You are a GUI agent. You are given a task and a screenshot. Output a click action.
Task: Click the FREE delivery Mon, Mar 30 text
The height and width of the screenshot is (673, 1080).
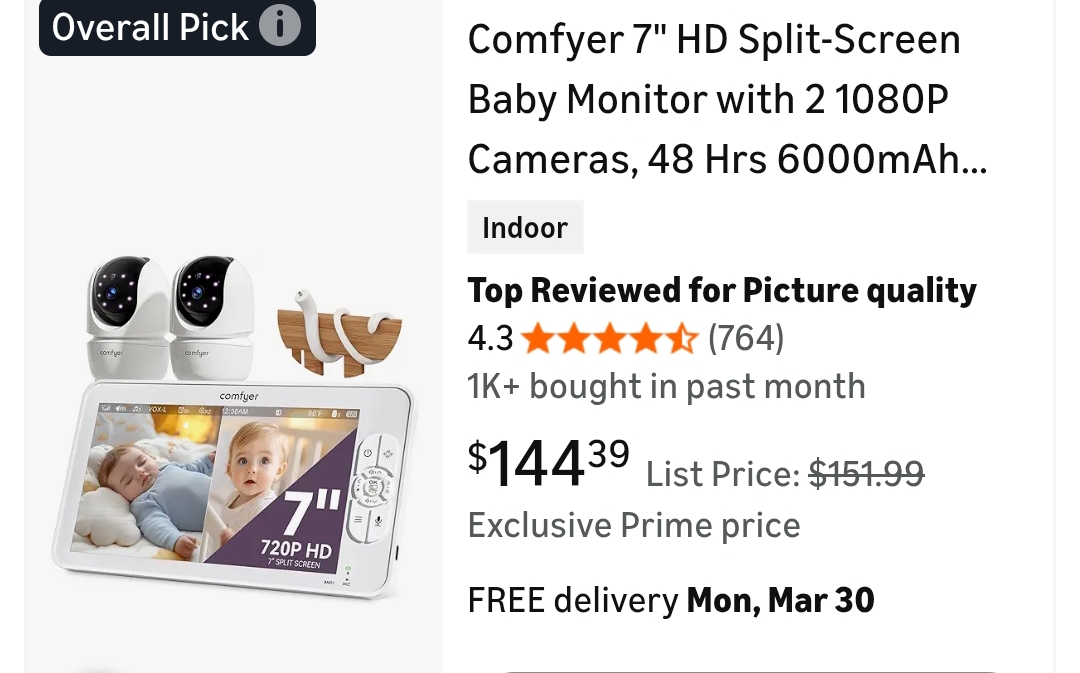[x=671, y=600]
